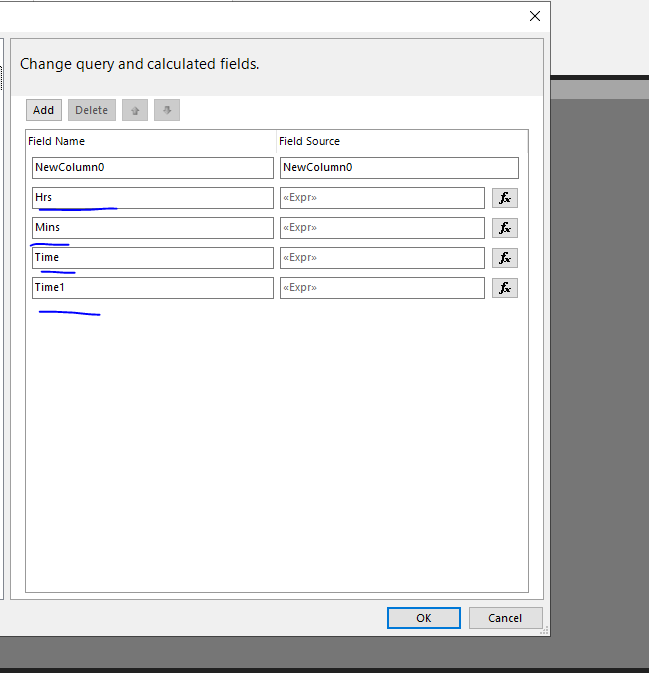The height and width of the screenshot is (673, 649).
Task: Select the Mins field name box
Action: click(x=153, y=228)
